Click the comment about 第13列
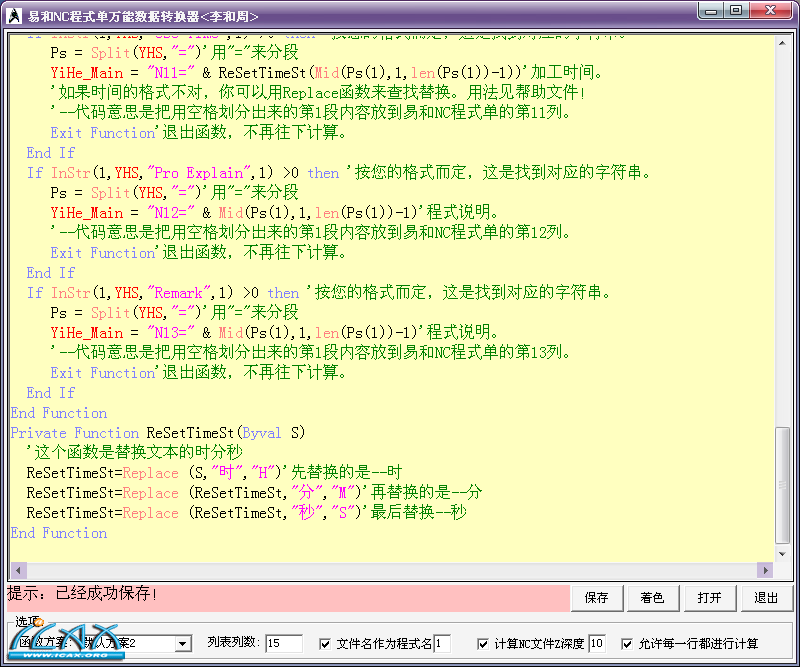 (x=310, y=352)
